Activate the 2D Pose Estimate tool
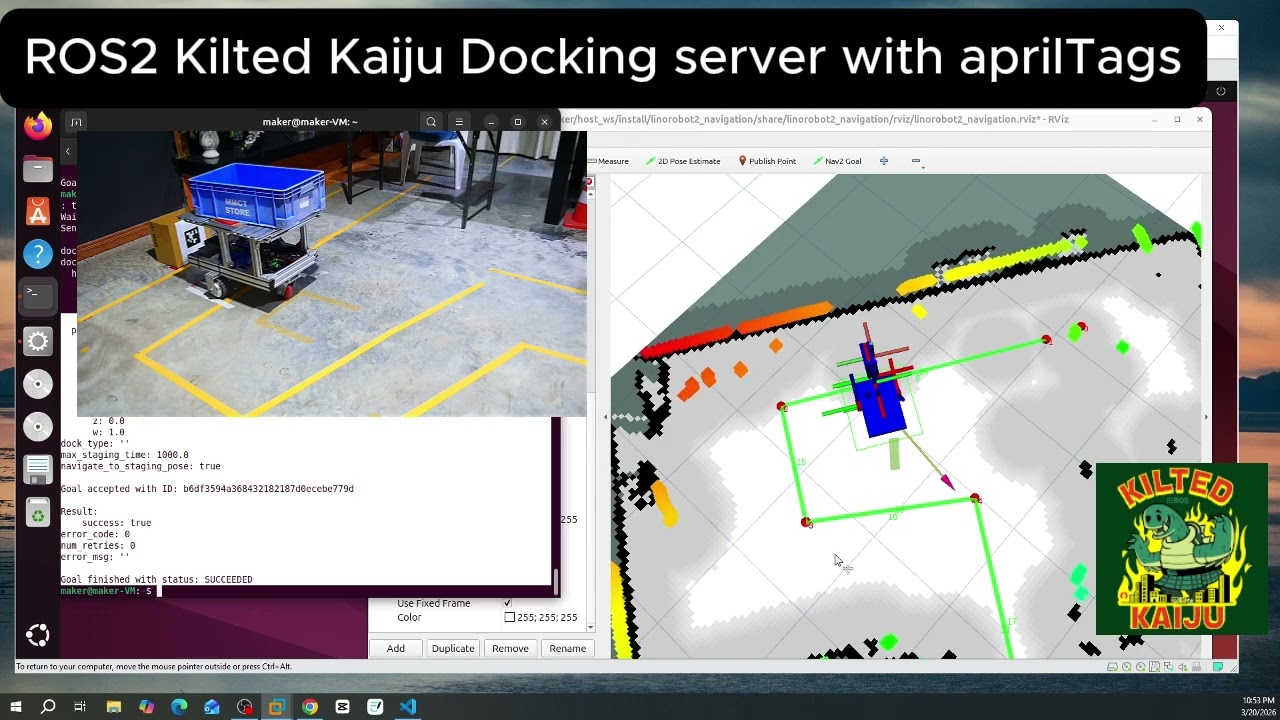 (x=683, y=161)
